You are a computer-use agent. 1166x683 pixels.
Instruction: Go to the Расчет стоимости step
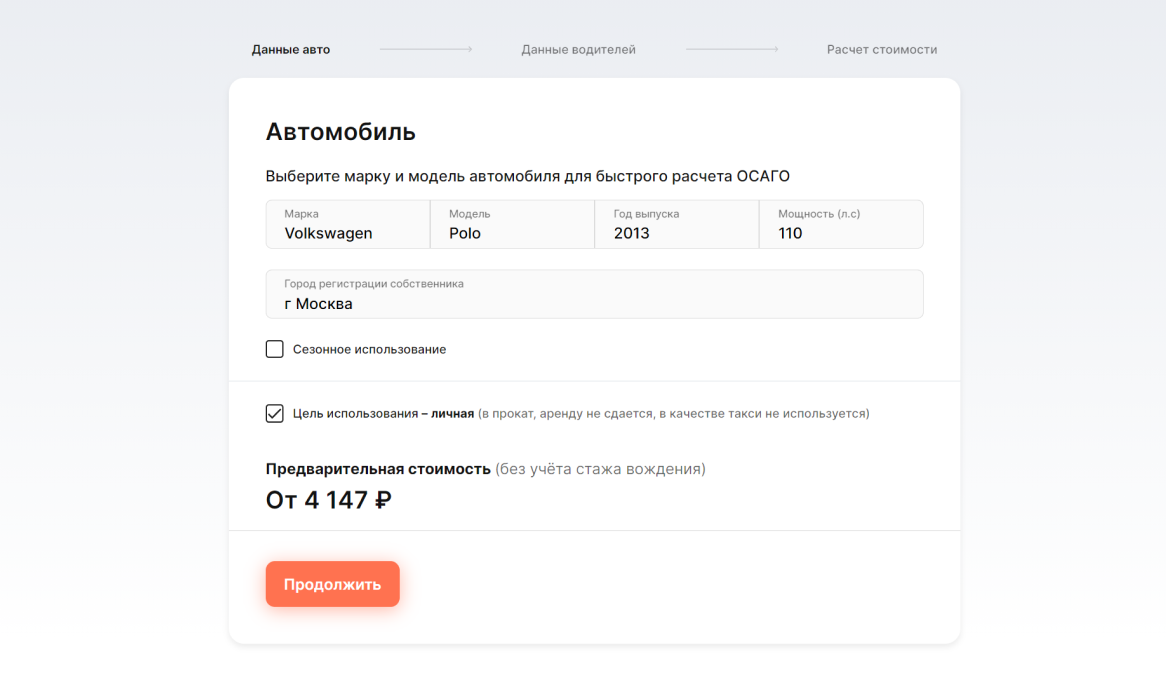point(882,50)
